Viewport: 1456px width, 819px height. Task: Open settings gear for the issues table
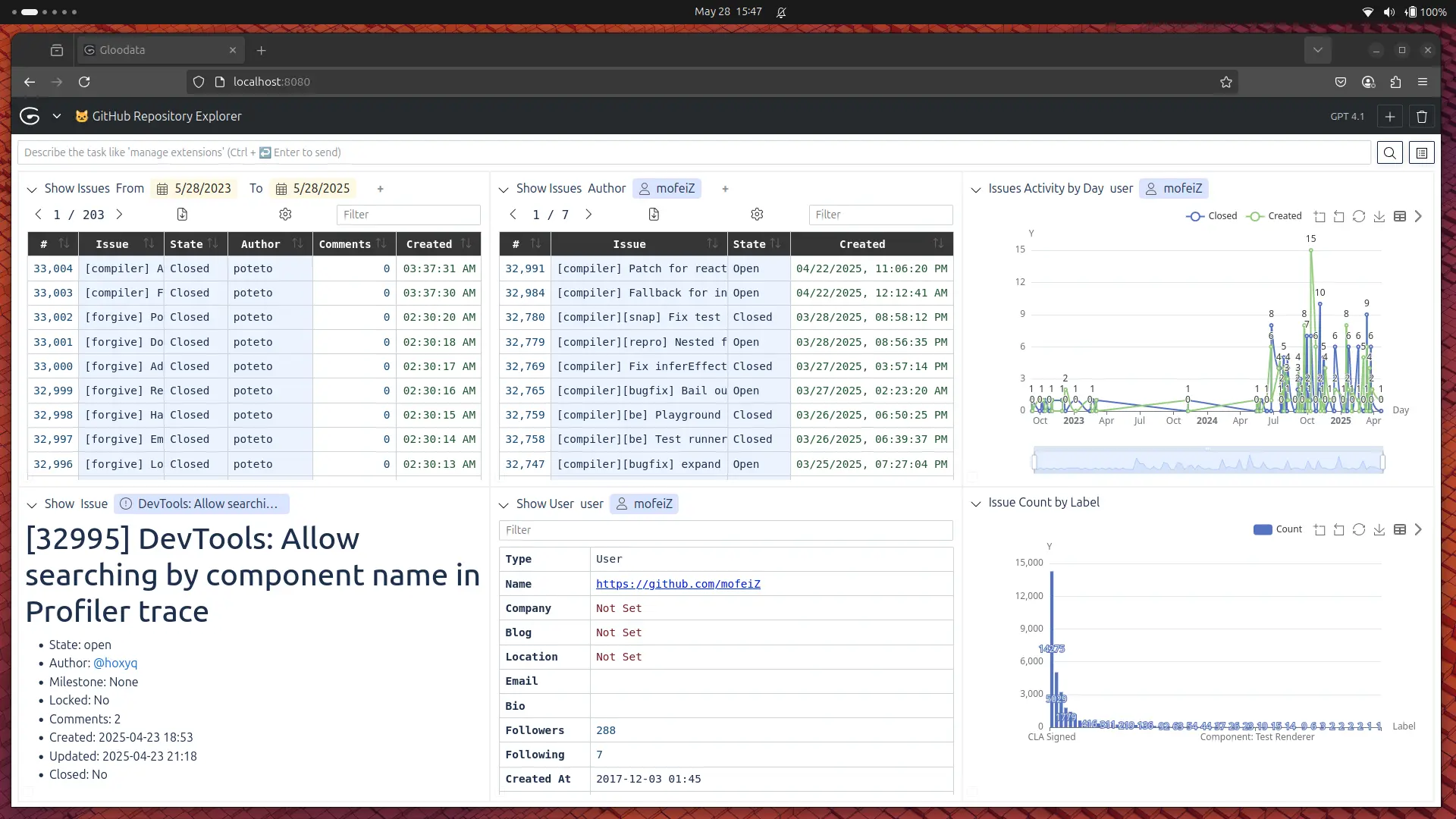point(285,215)
